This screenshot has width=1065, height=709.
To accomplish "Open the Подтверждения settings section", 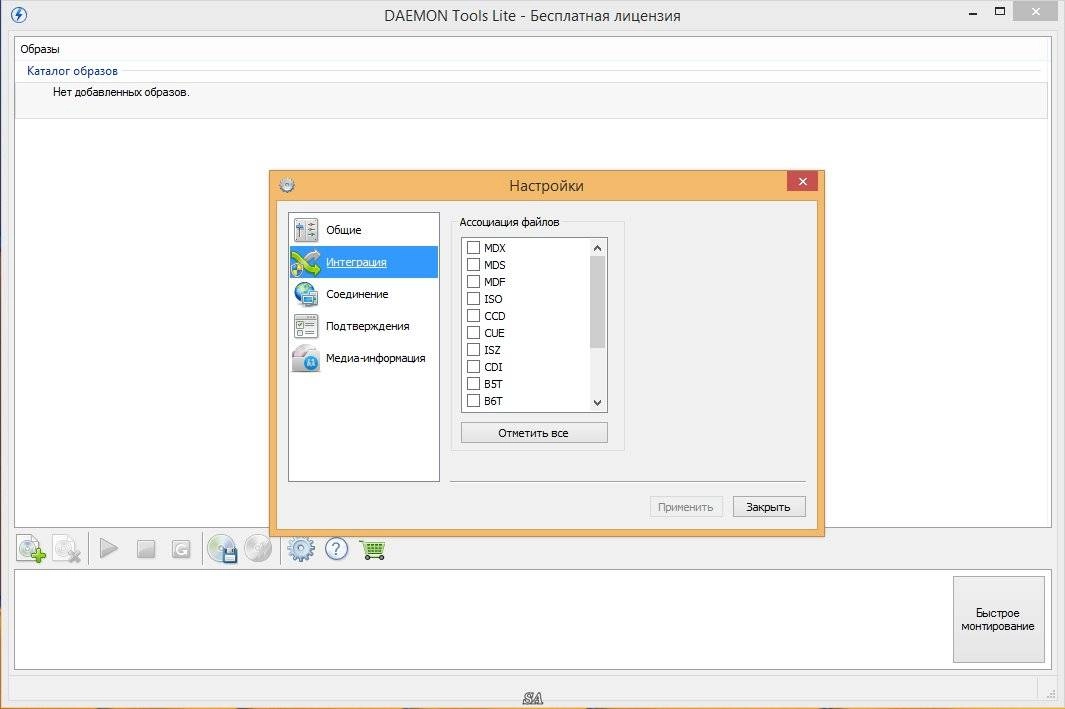I will (364, 326).
